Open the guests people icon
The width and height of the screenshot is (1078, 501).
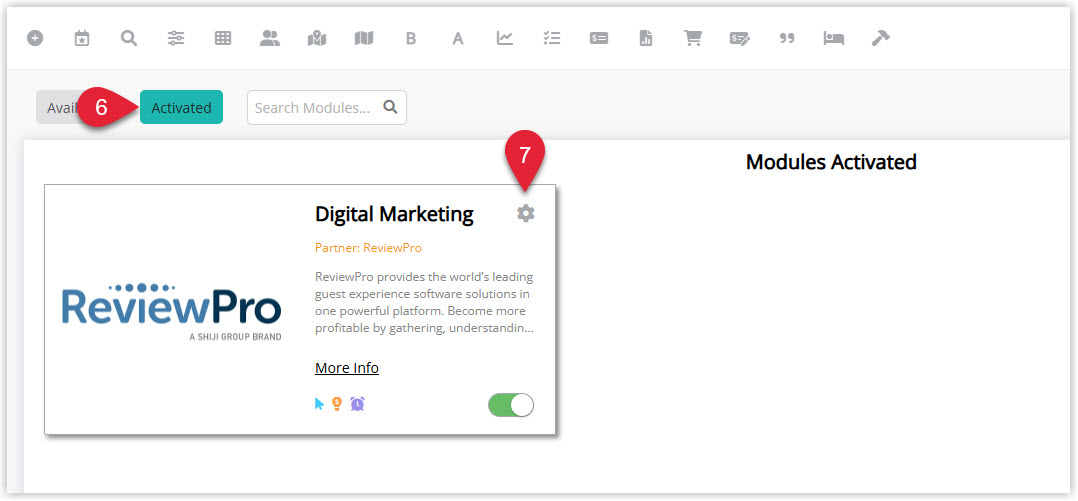[x=270, y=38]
